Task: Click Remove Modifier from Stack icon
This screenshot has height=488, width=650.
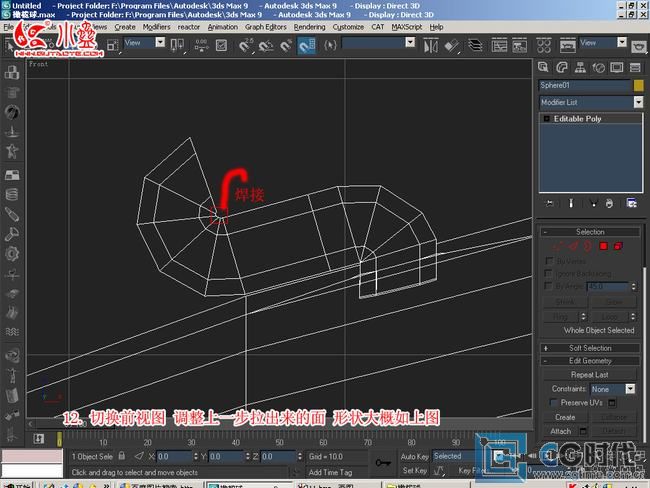Action: tap(609, 203)
